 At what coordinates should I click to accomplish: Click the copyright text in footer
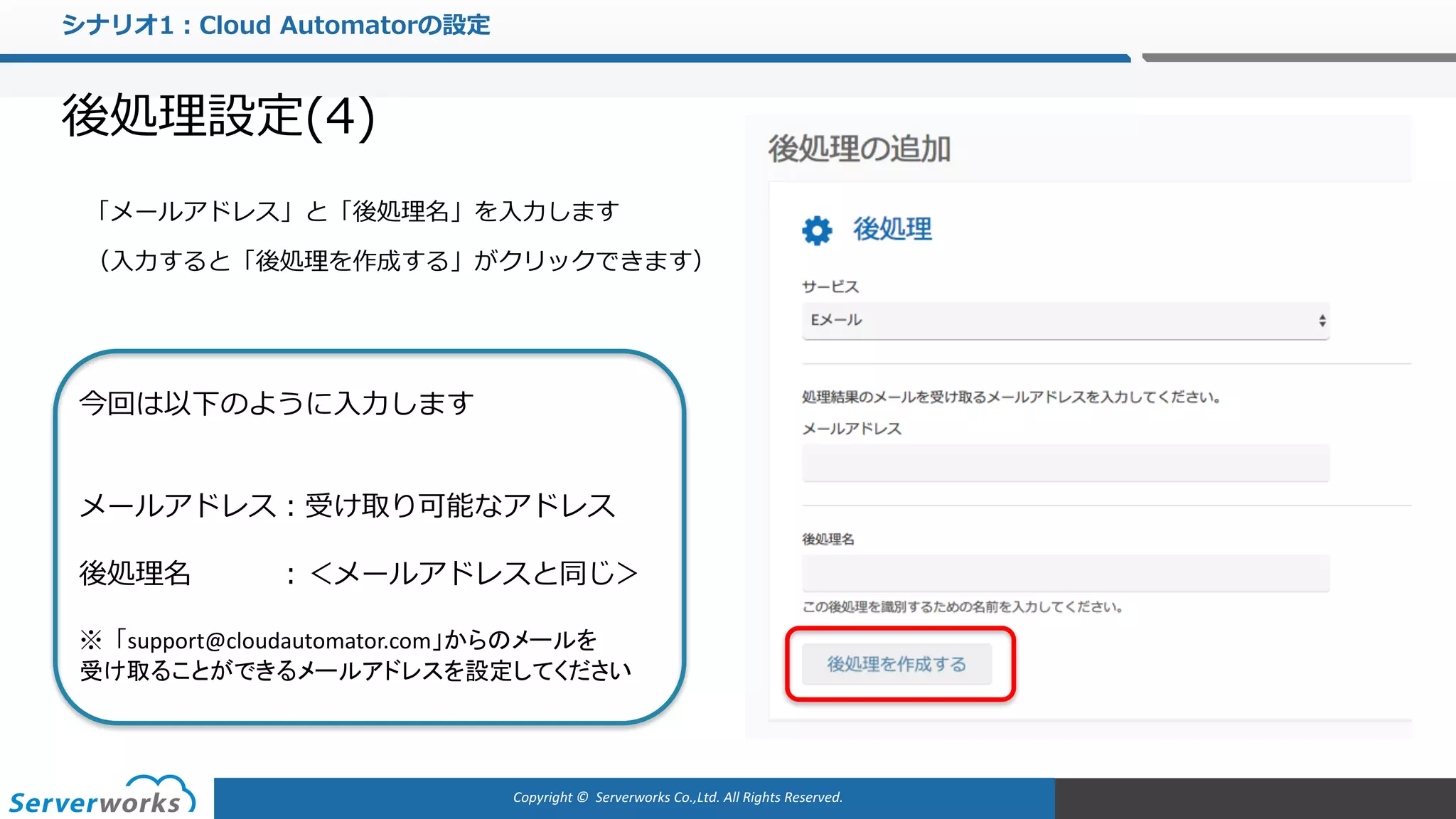click(x=678, y=797)
